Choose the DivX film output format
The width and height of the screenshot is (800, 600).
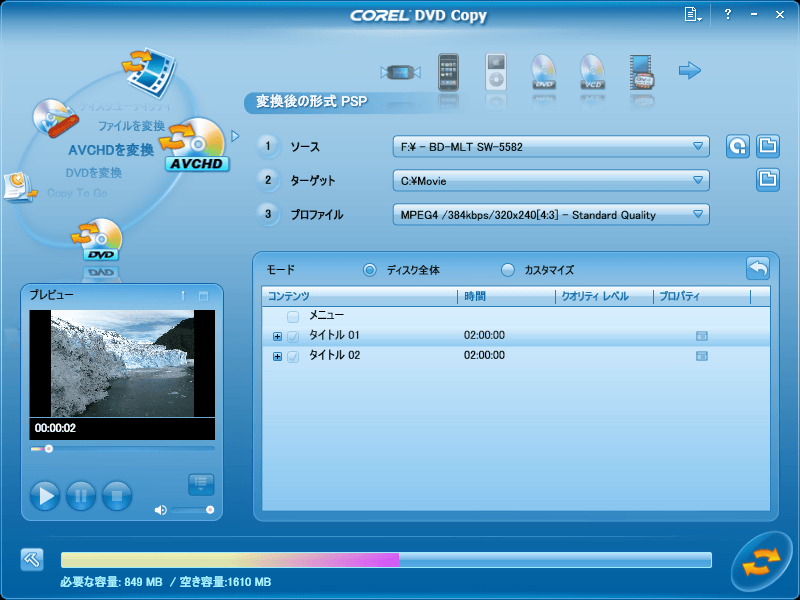click(641, 72)
